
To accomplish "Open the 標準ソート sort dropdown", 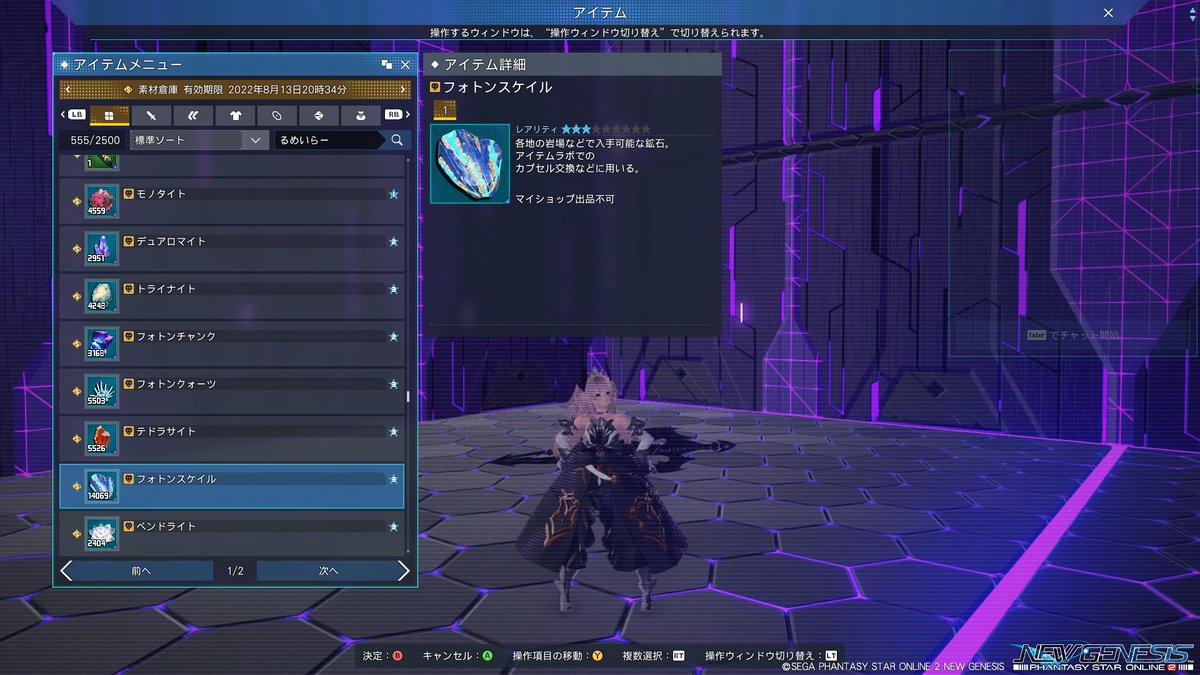I will (x=199, y=141).
